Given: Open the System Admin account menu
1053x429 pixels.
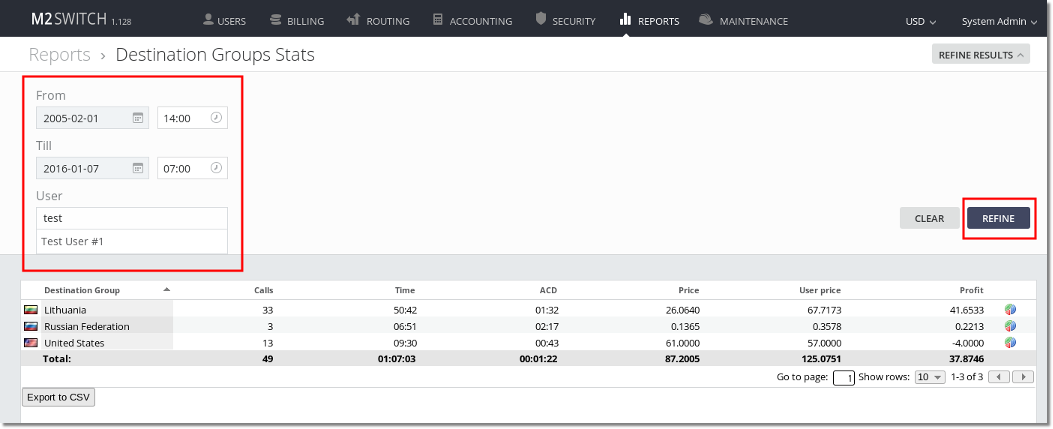Looking at the screenshot, I should tap(998, 21).
